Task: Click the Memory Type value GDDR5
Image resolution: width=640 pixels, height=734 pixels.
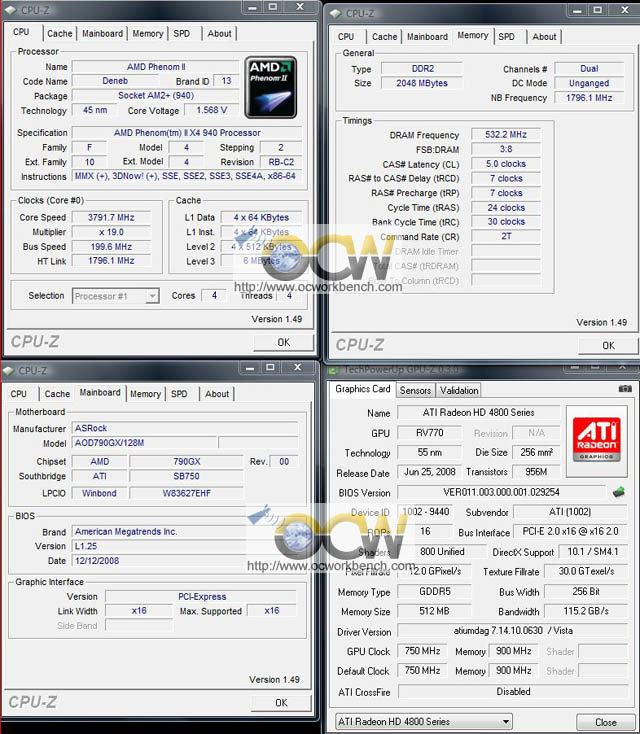Action: (x=434, y=592)
